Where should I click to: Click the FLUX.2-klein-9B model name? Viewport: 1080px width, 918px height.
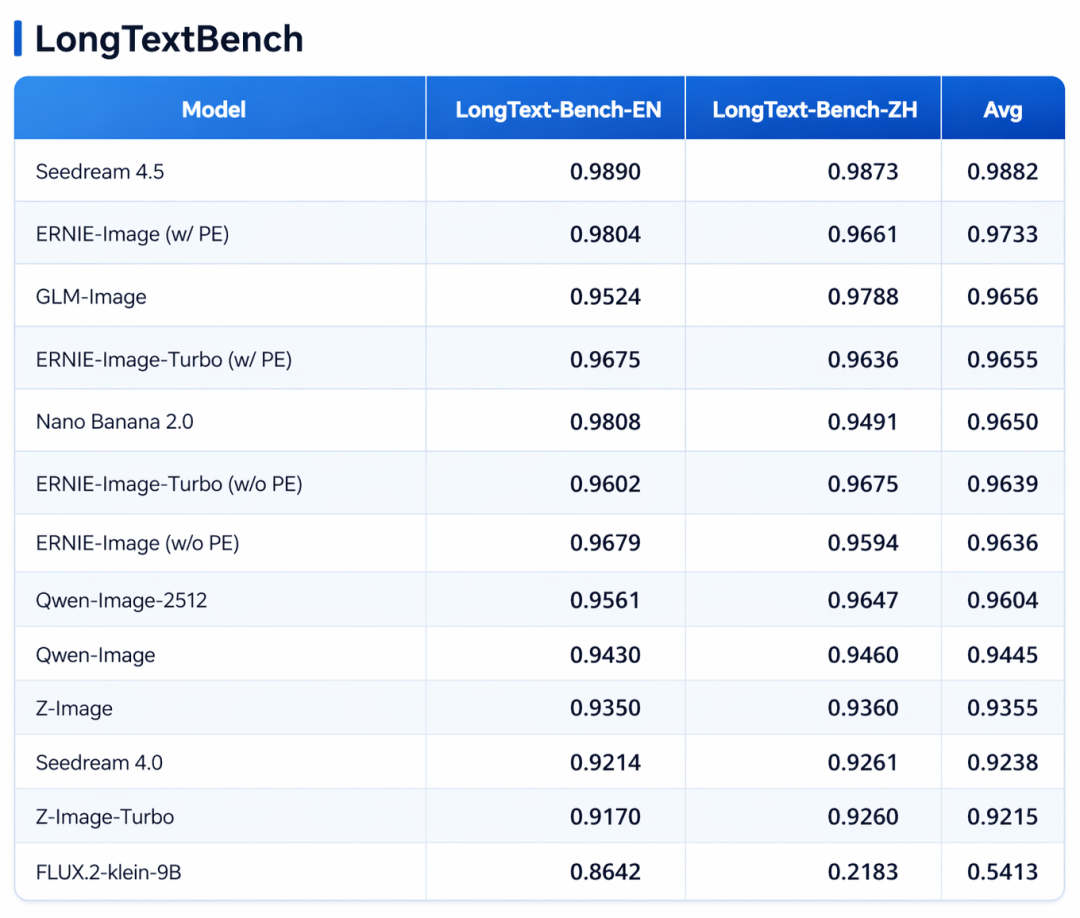coord(108,873)
